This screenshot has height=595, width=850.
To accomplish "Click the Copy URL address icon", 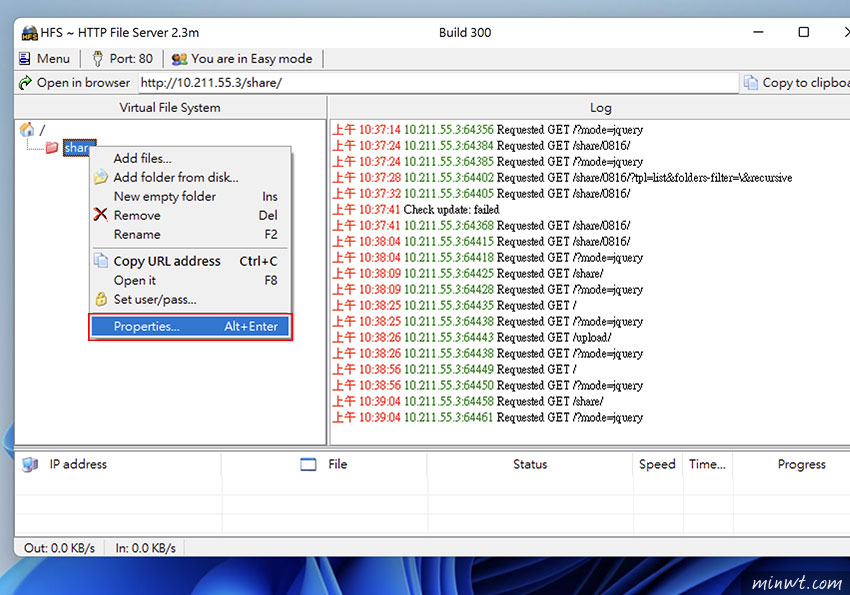I will tap(101, 260).
